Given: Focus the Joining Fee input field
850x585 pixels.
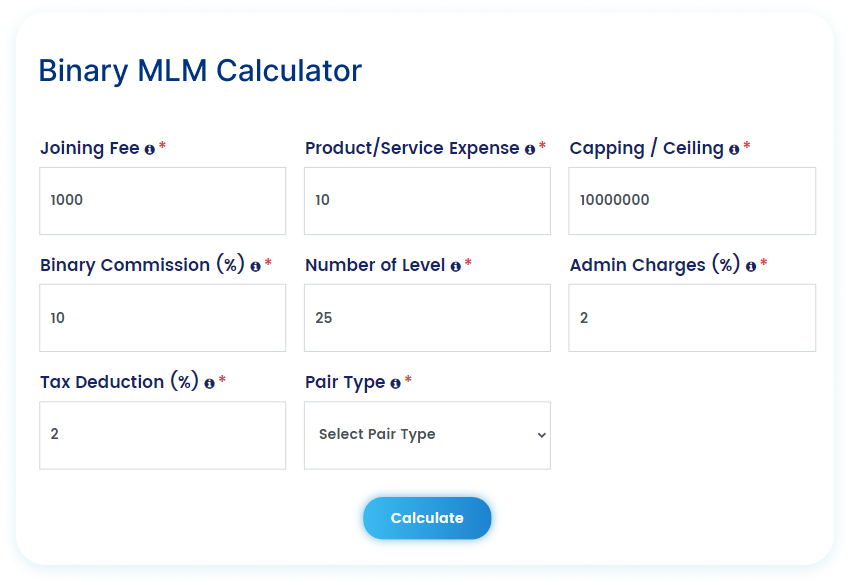Looking at the screenshot, I should click(163, 201).
